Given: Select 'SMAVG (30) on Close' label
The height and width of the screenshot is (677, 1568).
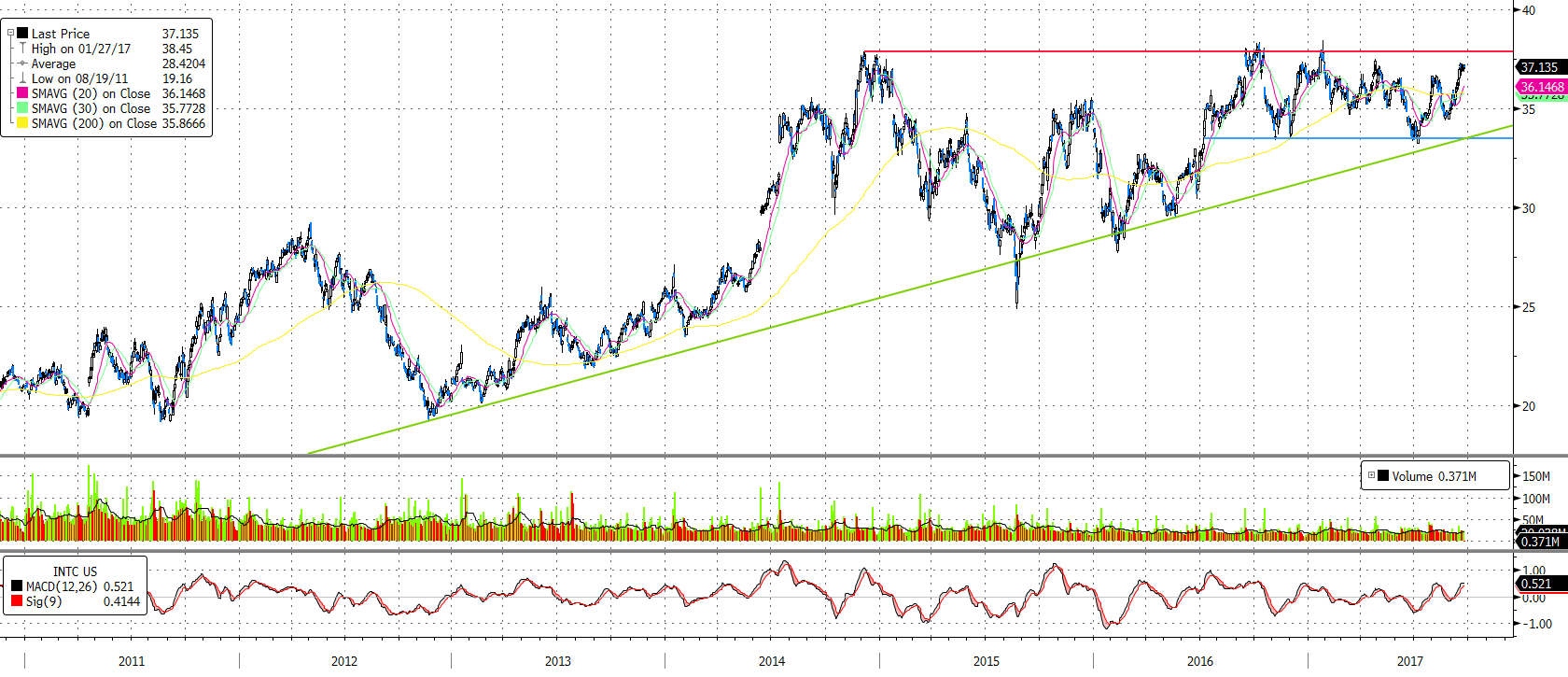Looking at the screenshot, I should [x=91, y=108].
